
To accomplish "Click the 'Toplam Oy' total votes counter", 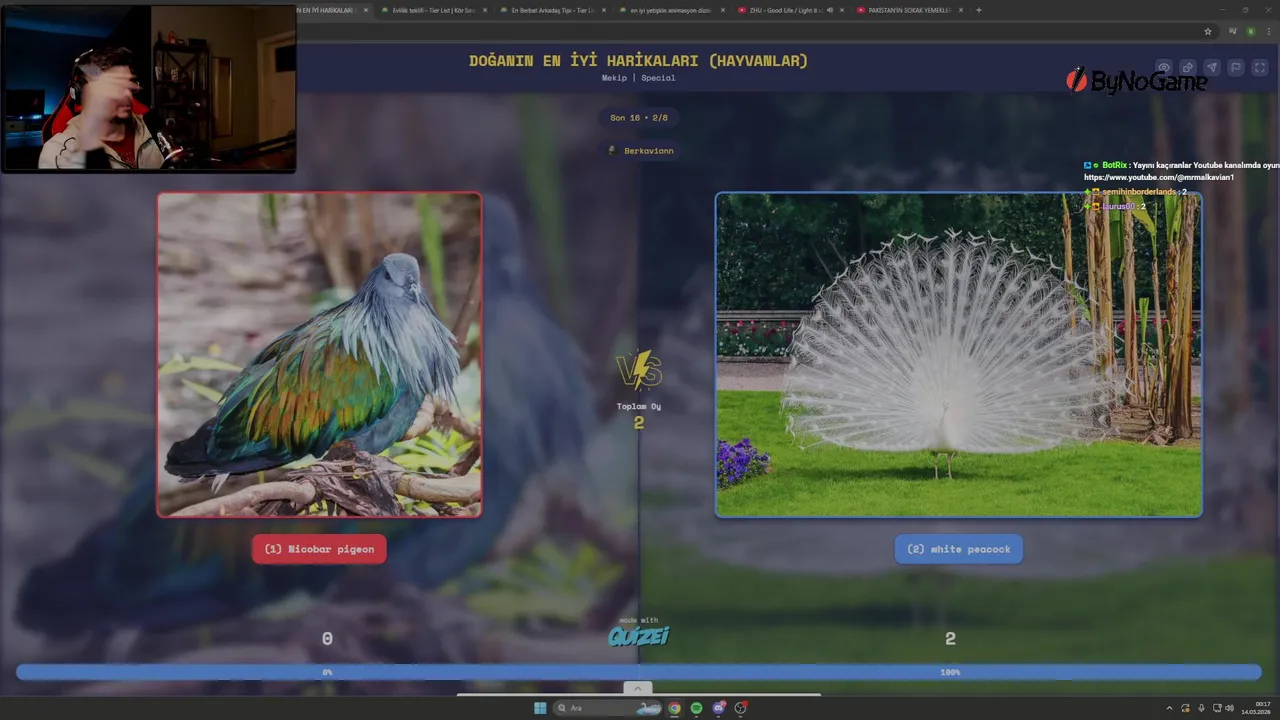I will tap(639, 414).
